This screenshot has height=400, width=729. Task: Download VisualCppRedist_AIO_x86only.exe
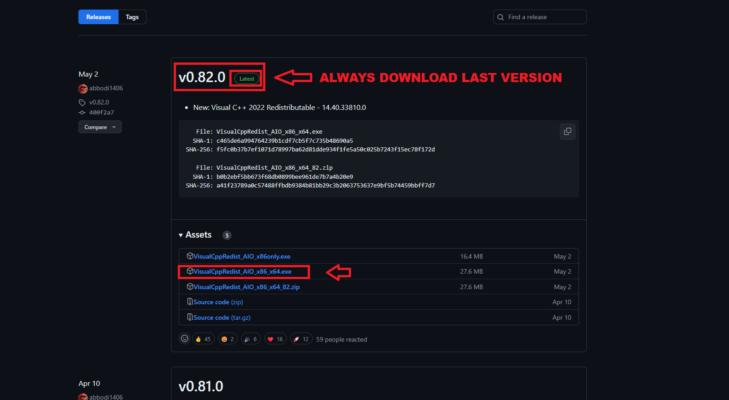240,256
